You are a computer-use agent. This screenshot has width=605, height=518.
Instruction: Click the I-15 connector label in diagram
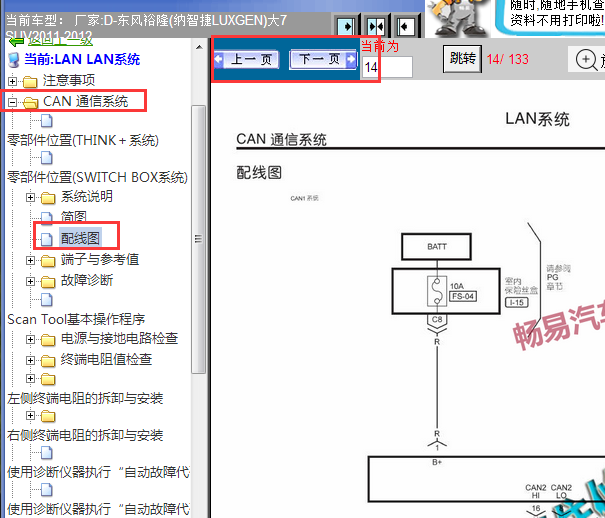click(517, 302)
